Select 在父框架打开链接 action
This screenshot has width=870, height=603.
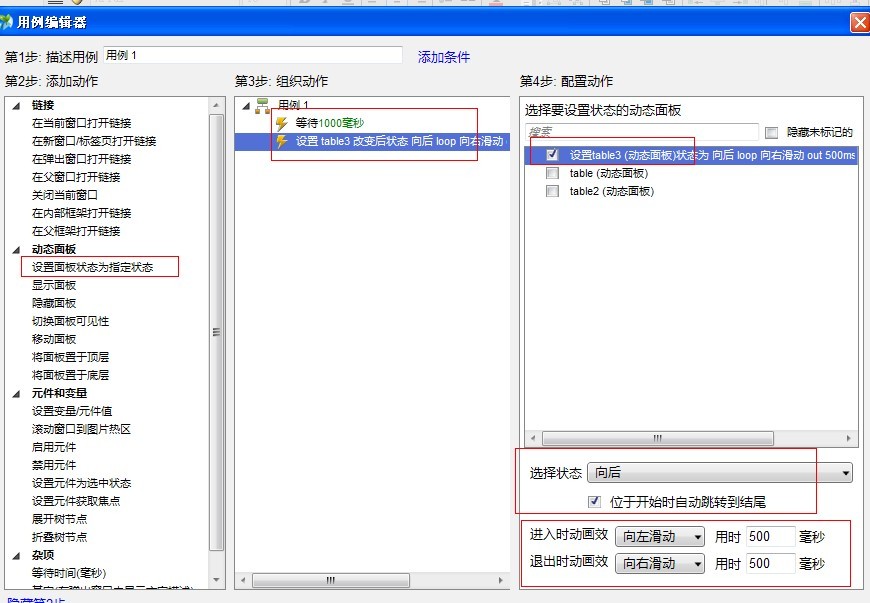click(x=76, y=231)
